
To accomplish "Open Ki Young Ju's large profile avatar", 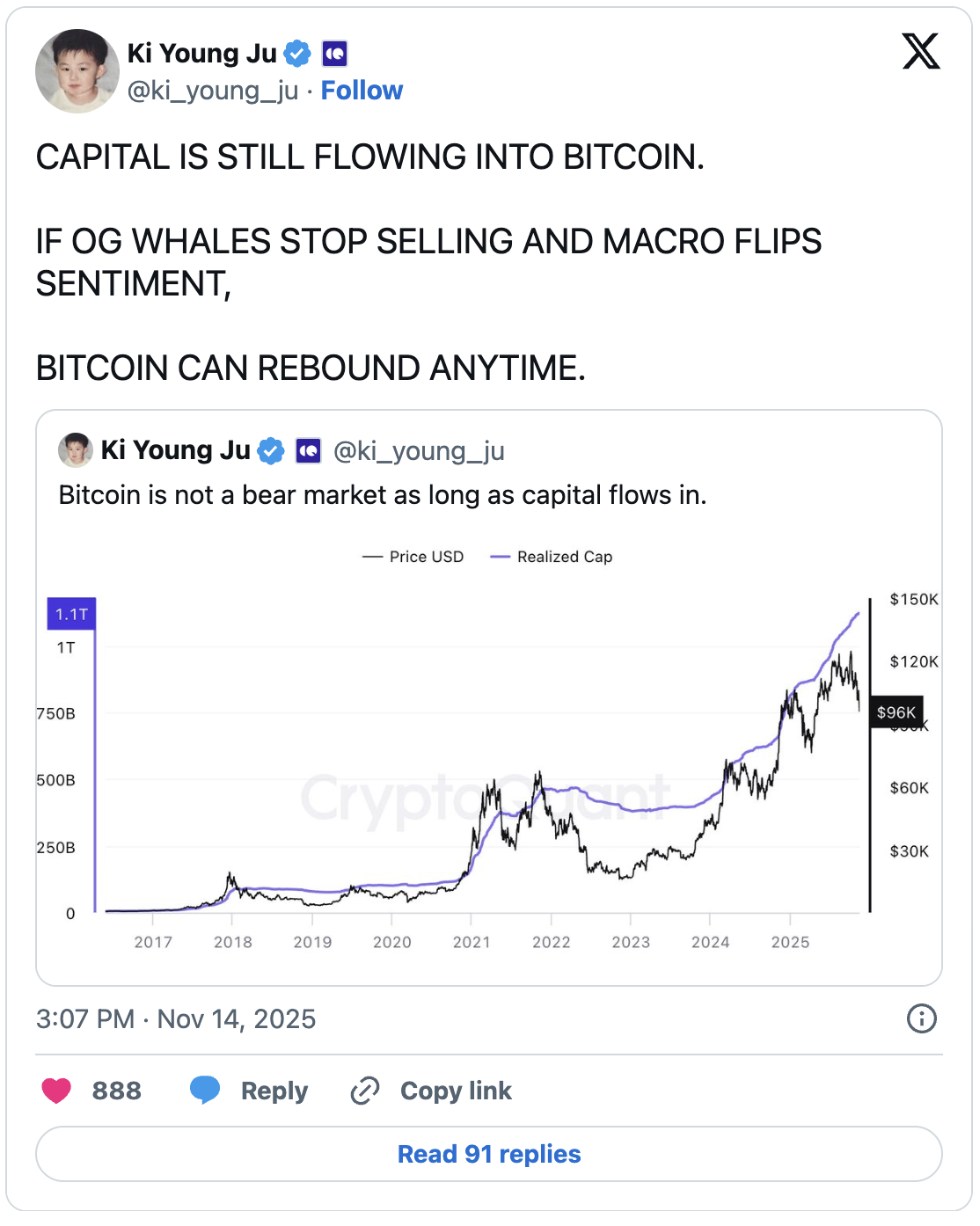I will [x=77, y=71].
